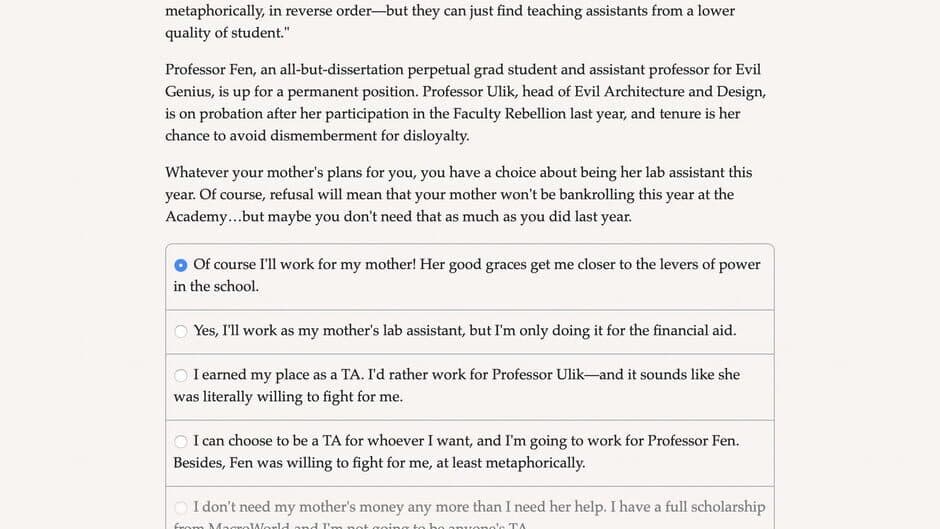This screenshot has width=940, height=529.
Task: Click the paragraph beginning "Professor Fen, an all-but-dissertation"
Action: (466, 103)
